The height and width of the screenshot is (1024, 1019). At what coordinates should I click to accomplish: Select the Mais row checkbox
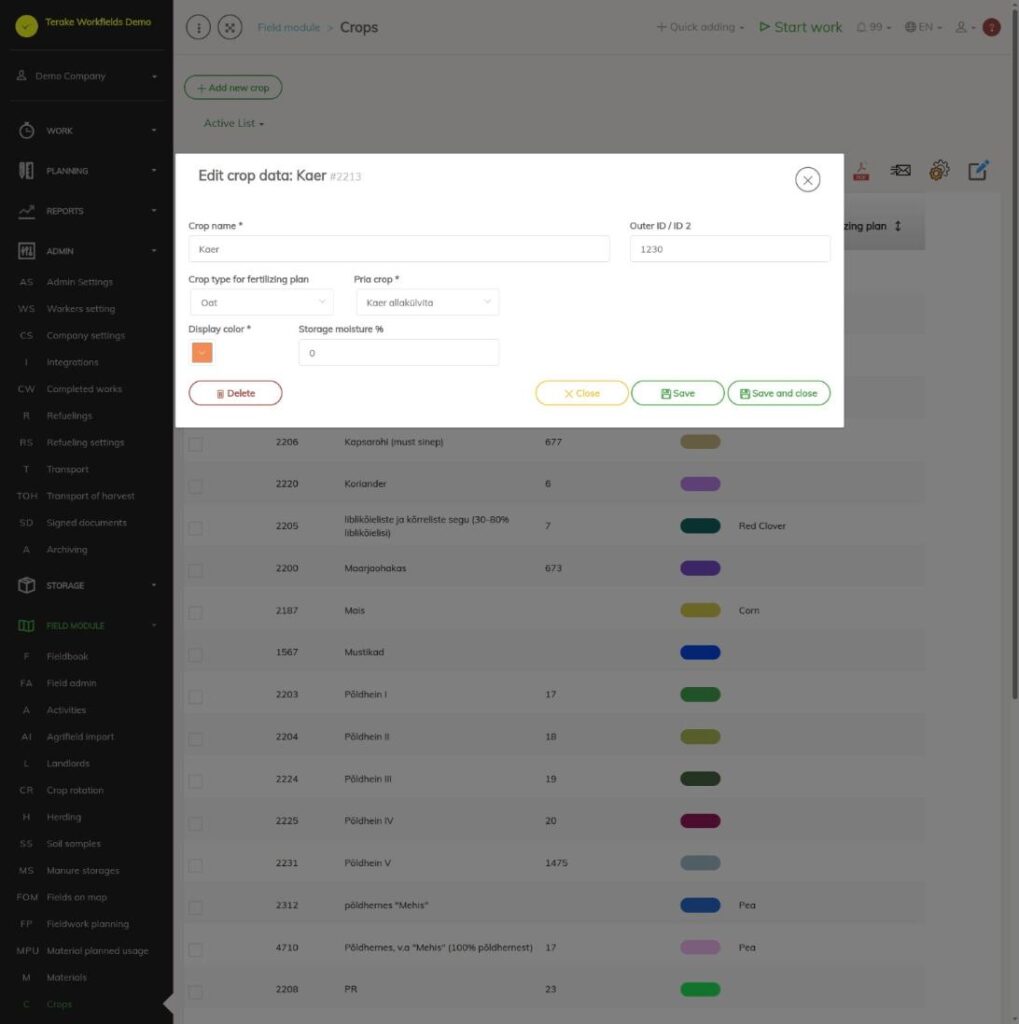[195, 613]
